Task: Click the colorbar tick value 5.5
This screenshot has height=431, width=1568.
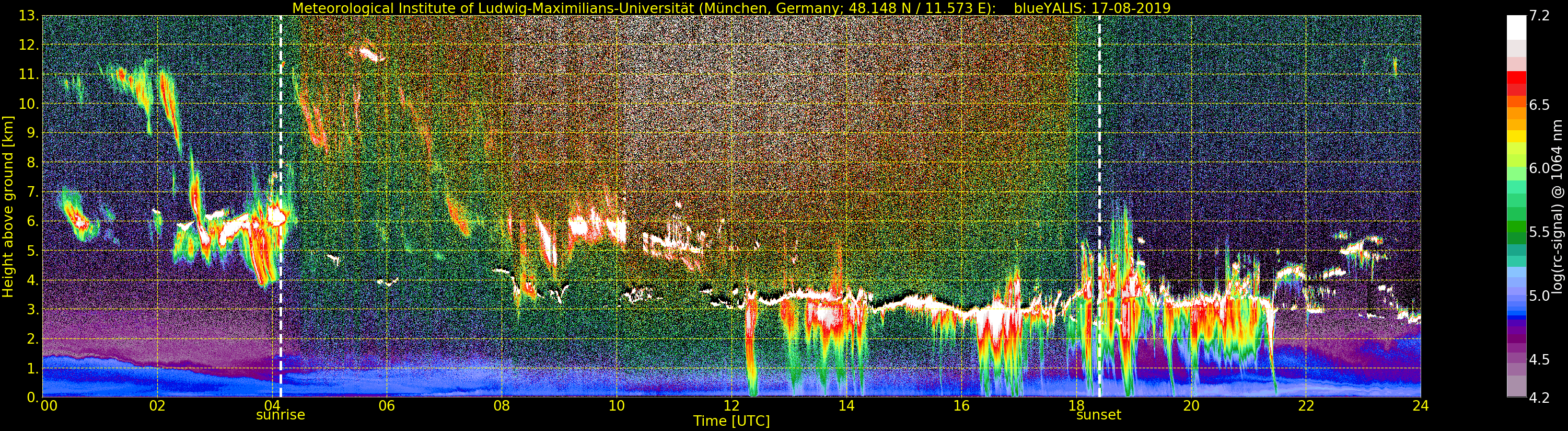Action: click(x=1539, y=232)
